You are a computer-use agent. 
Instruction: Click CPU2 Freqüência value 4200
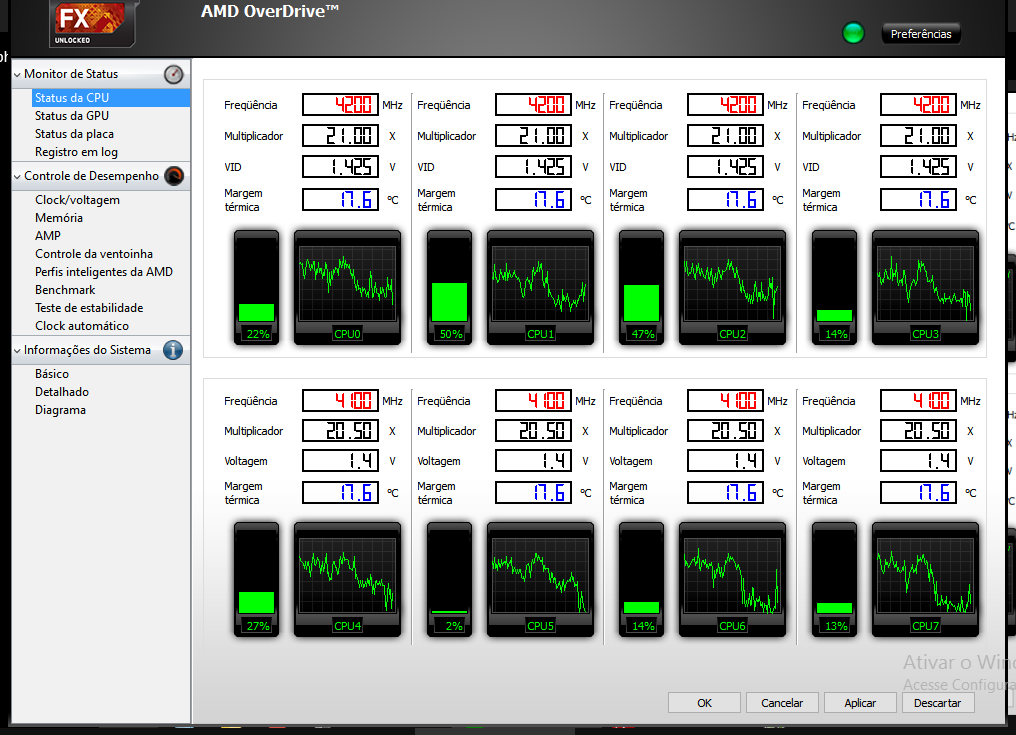(x=725, y=104)
